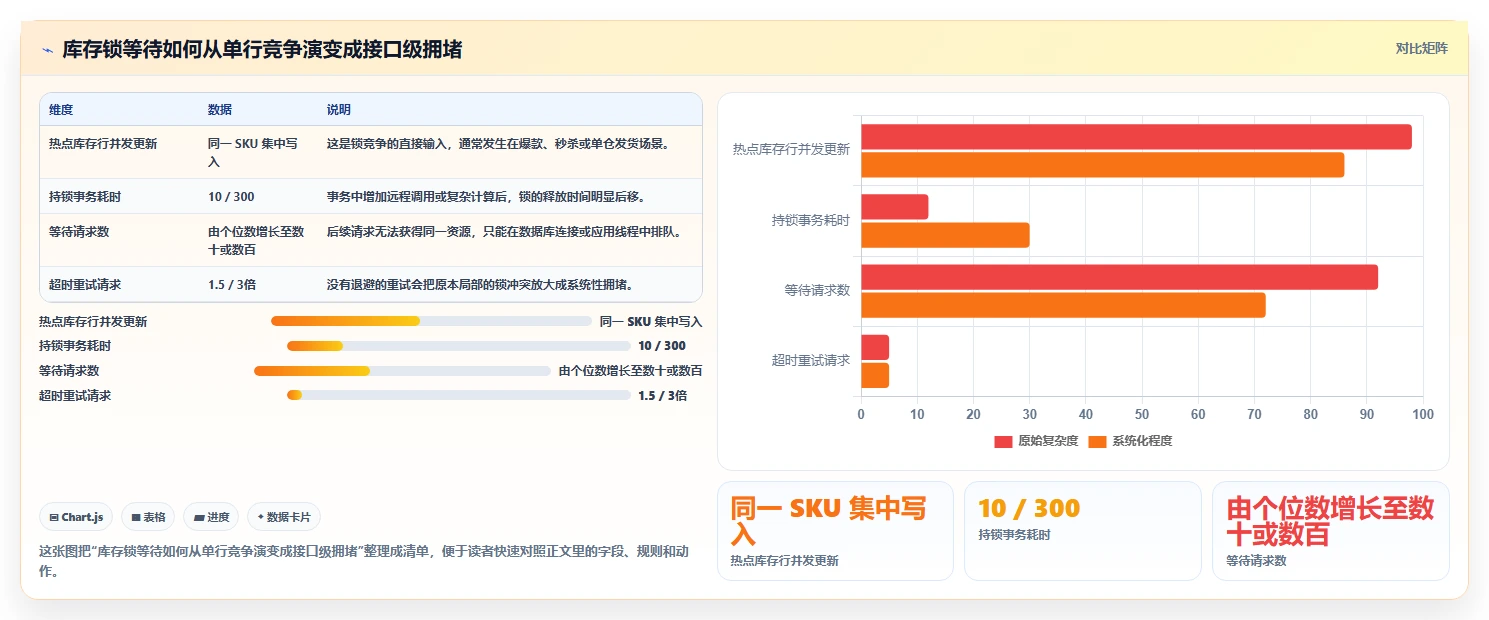Click the orange 系统化程度 legend swatch
The image size is (1489, 620).
pyautogui.click(x=1097, y=442)
